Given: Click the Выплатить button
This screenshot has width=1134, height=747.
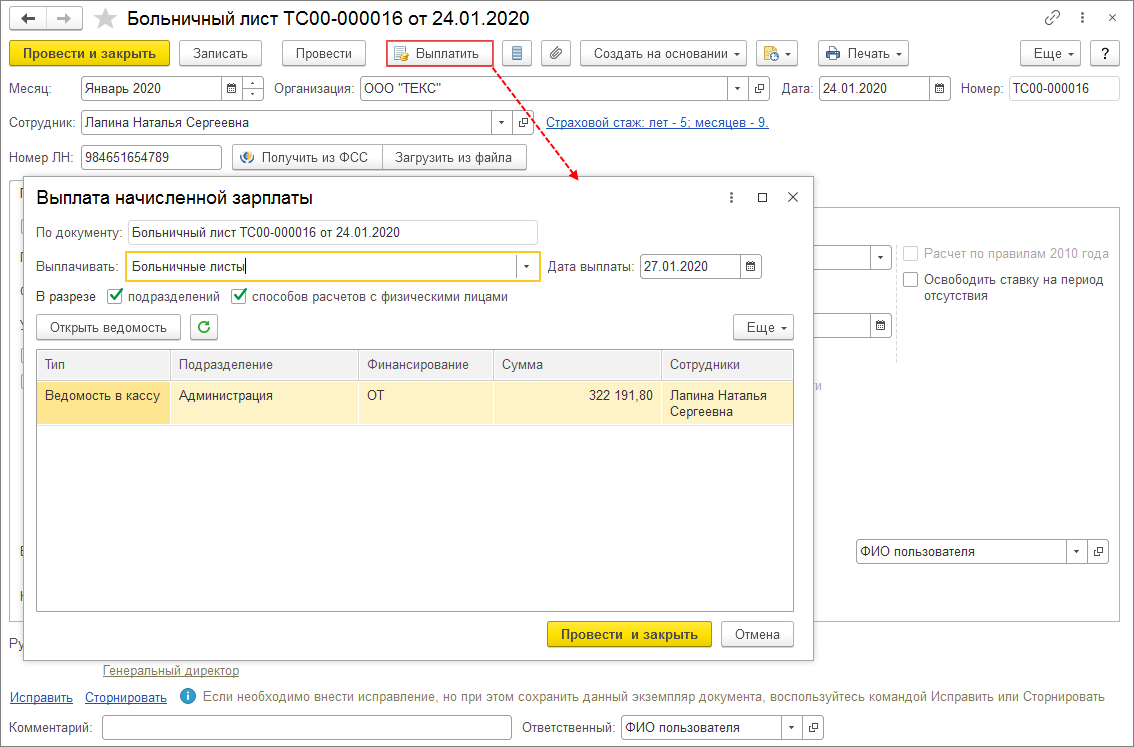Looking at the screenshot, I should pyautogui.click(x=440, y=54).
